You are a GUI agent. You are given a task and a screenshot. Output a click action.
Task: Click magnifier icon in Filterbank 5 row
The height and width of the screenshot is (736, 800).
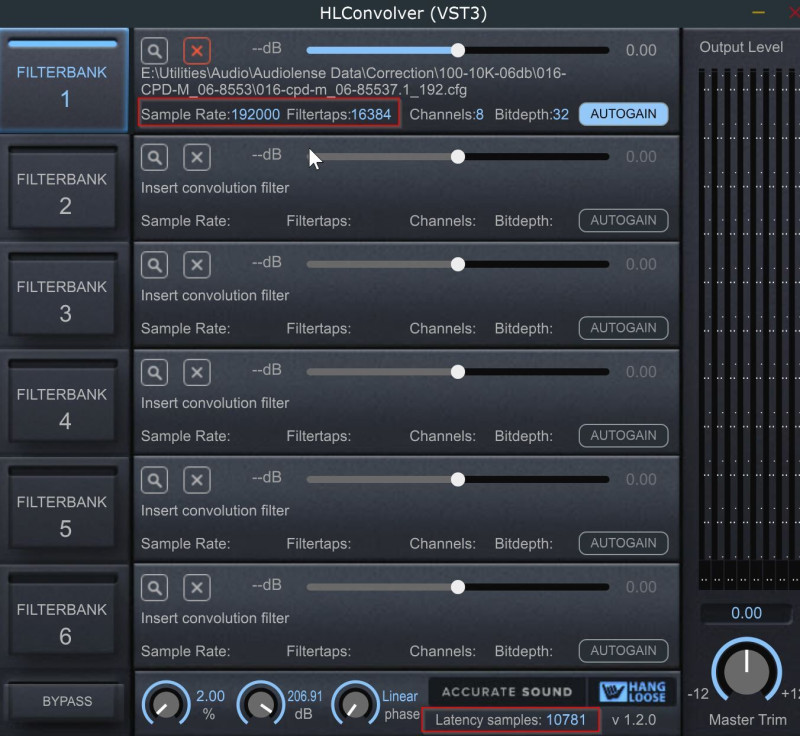155,480
